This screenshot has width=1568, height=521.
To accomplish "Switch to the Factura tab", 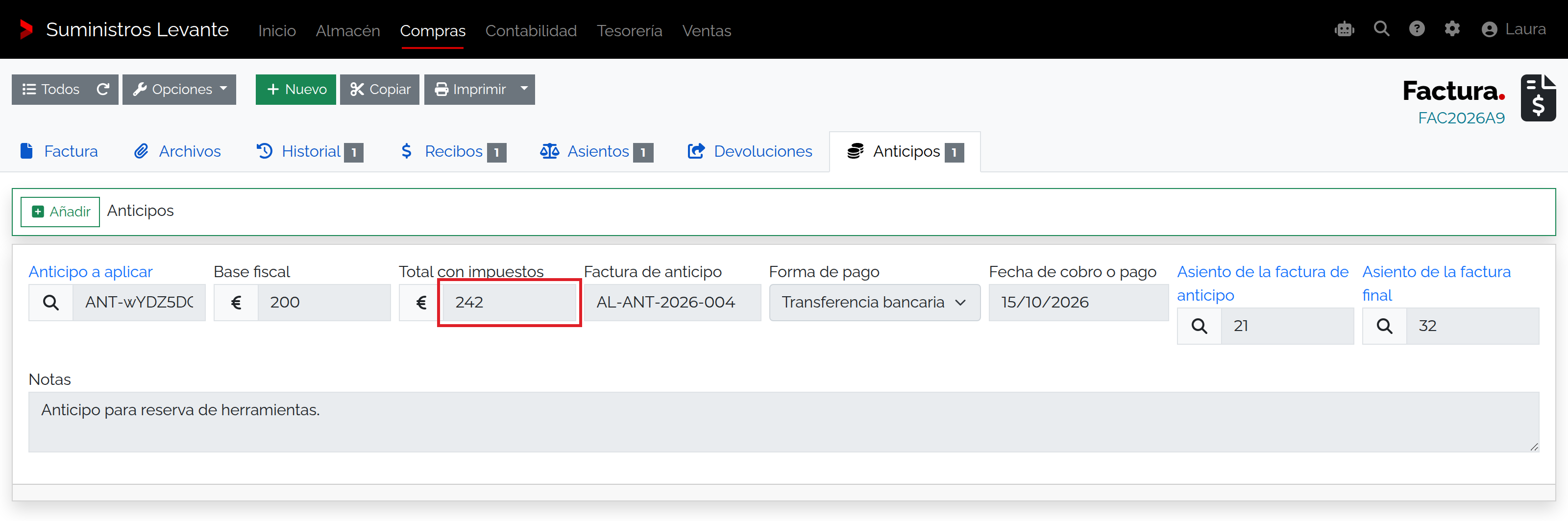I will (59, 151).
